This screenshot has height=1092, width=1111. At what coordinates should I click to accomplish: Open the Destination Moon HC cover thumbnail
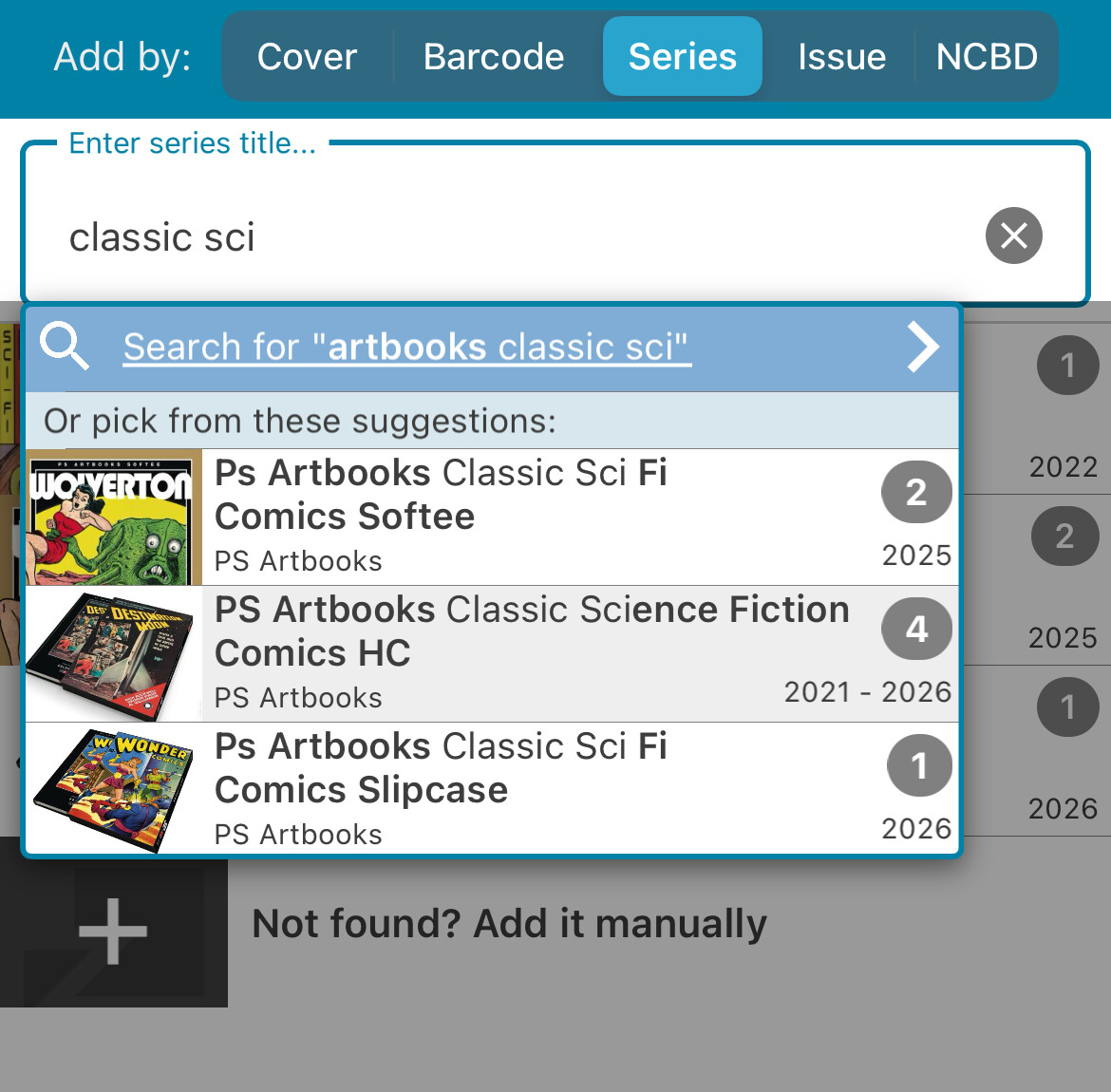[x=114, y=654]
